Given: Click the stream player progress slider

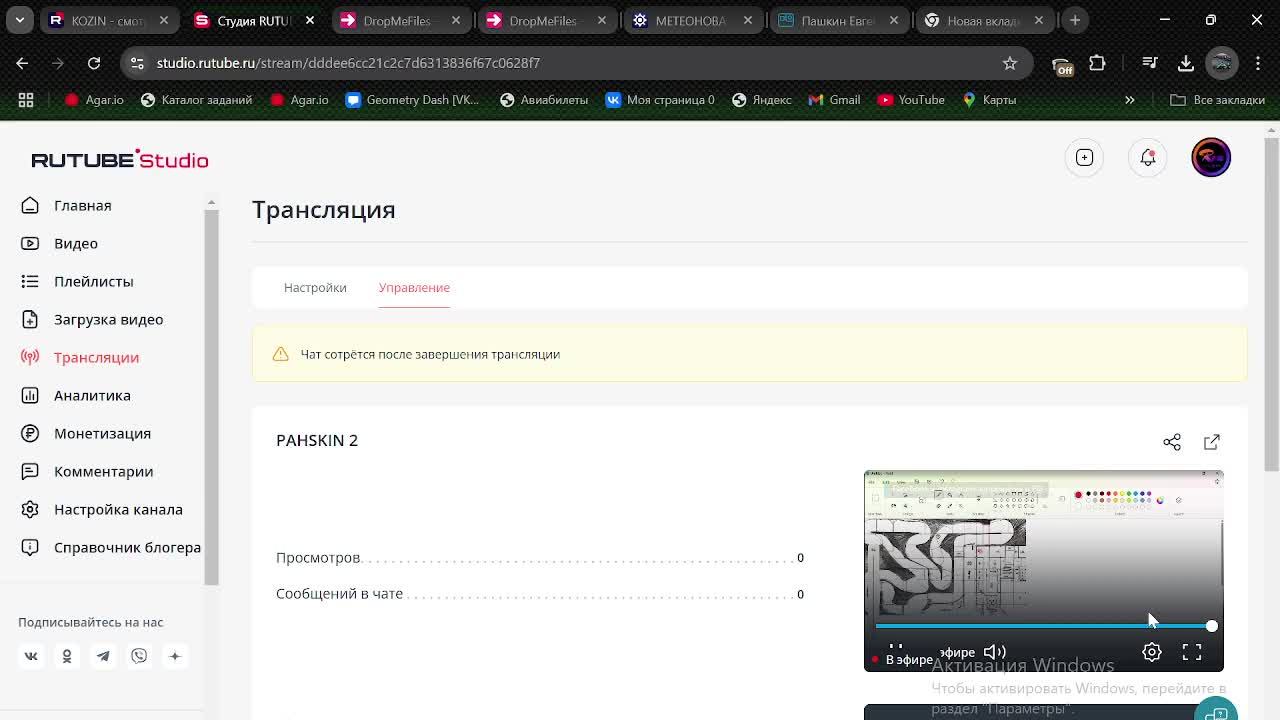Looking at the screenshot, I should pyautogui.click(x=1043, y=626).
